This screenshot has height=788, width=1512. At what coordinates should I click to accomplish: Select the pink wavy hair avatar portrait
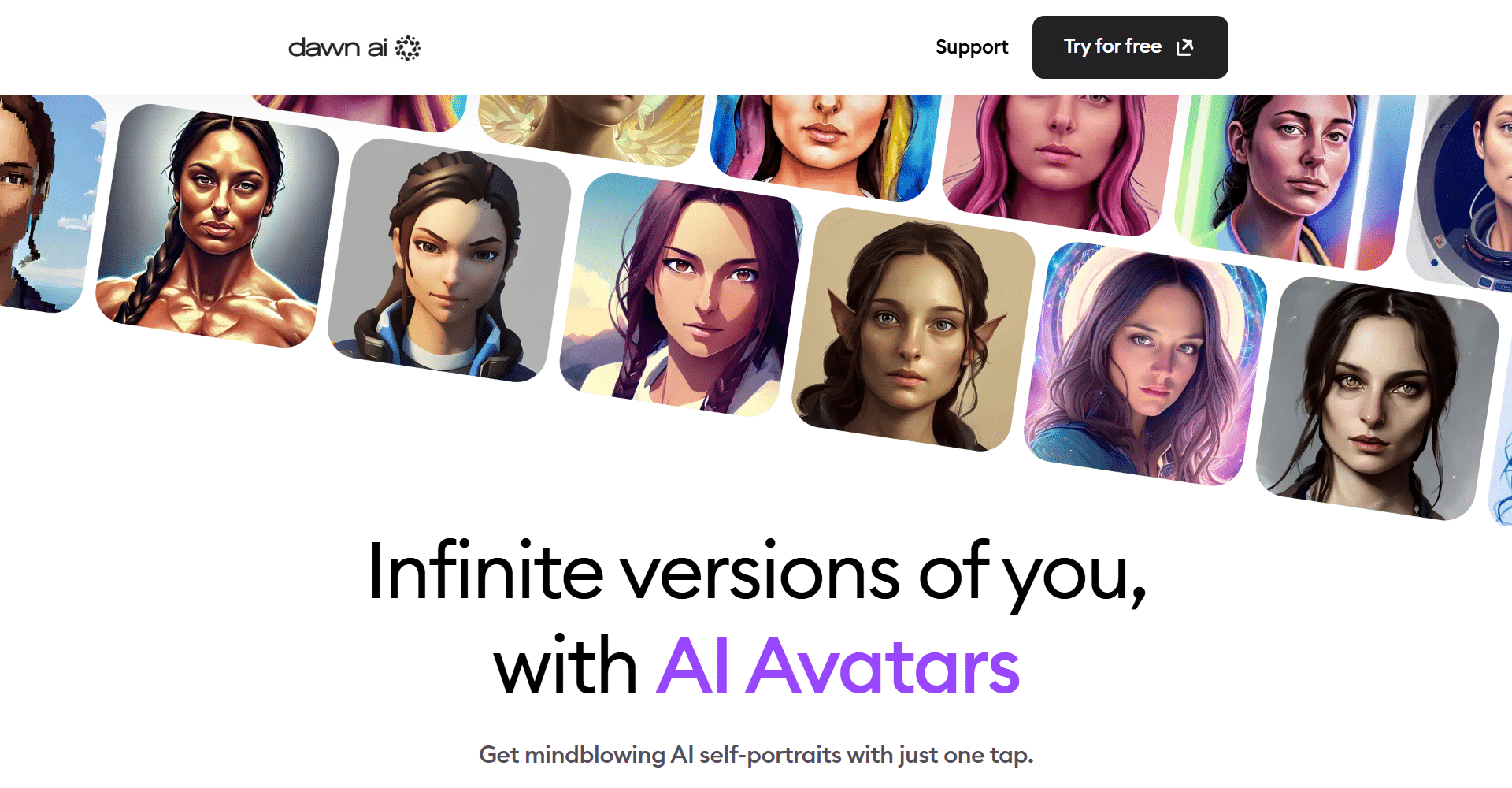point(1059,162)
